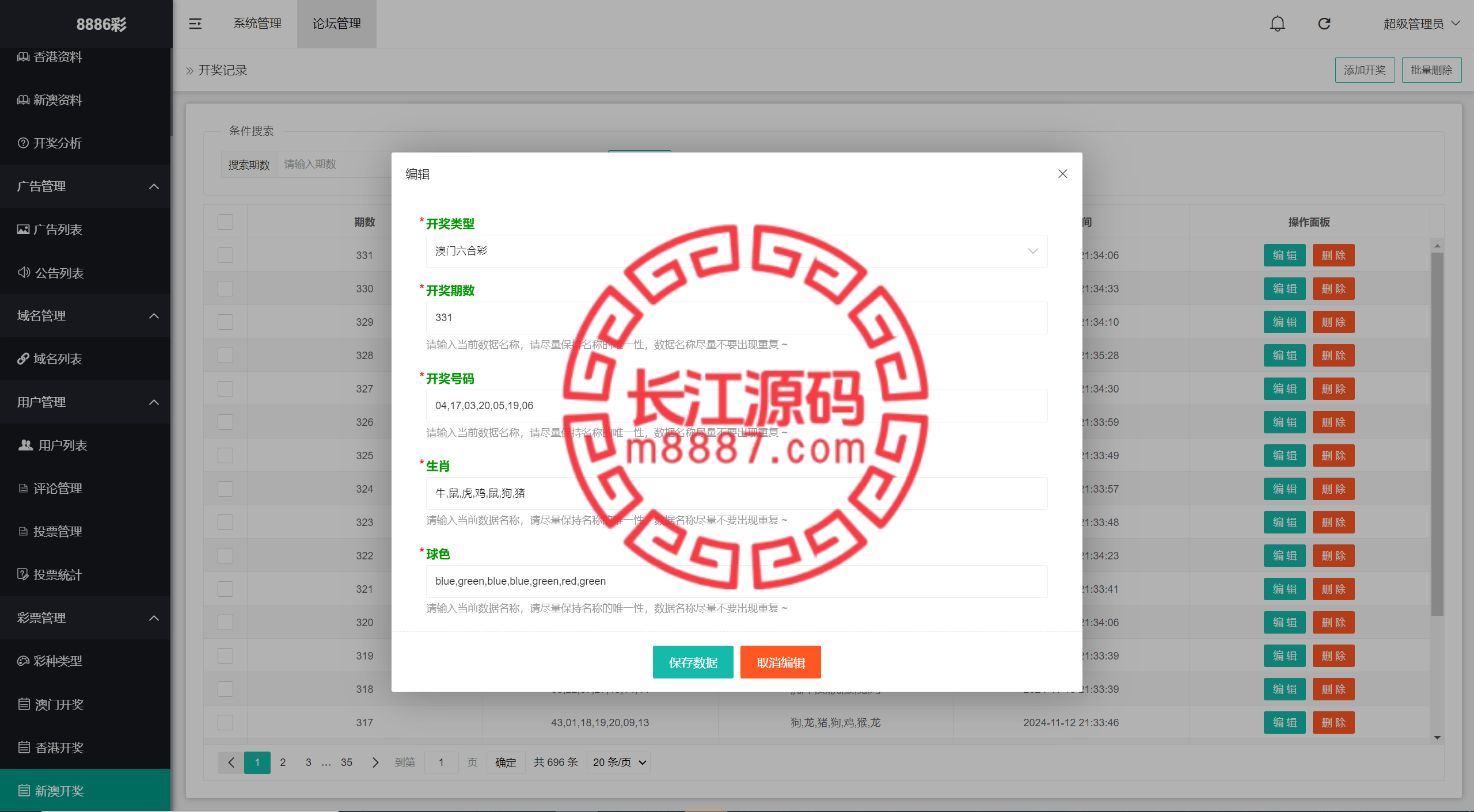Click the 请输入期数 search input
The height and width of the screenshot is (812, 1474).
[334, 165]
